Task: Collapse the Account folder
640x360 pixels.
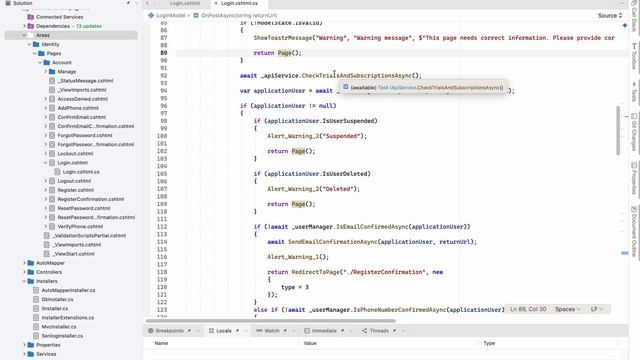Action: [40, 62]
